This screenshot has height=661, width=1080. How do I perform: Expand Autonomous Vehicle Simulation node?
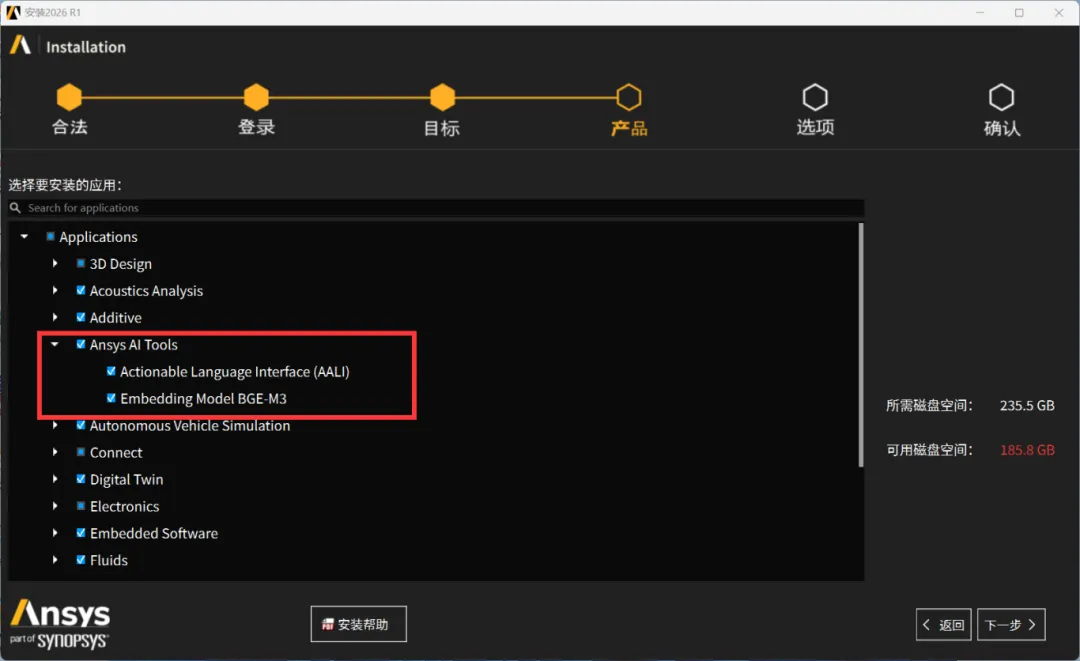55,425
